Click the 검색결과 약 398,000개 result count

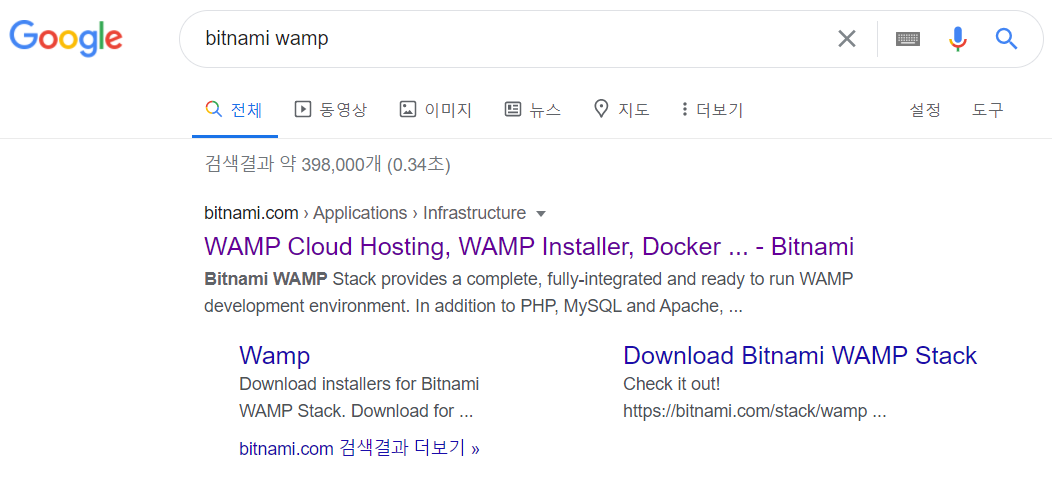pos(327,164)
